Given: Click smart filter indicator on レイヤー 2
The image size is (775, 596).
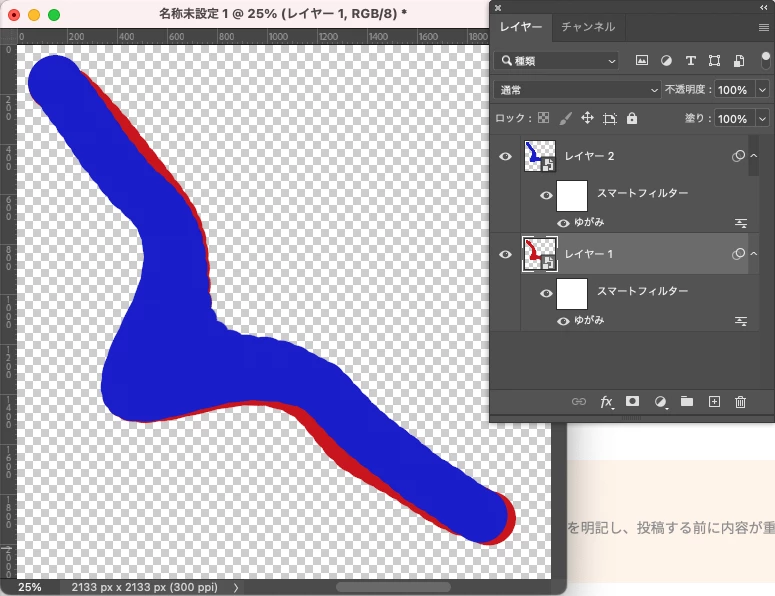Looking at the screenshot, I should [738, 156].
